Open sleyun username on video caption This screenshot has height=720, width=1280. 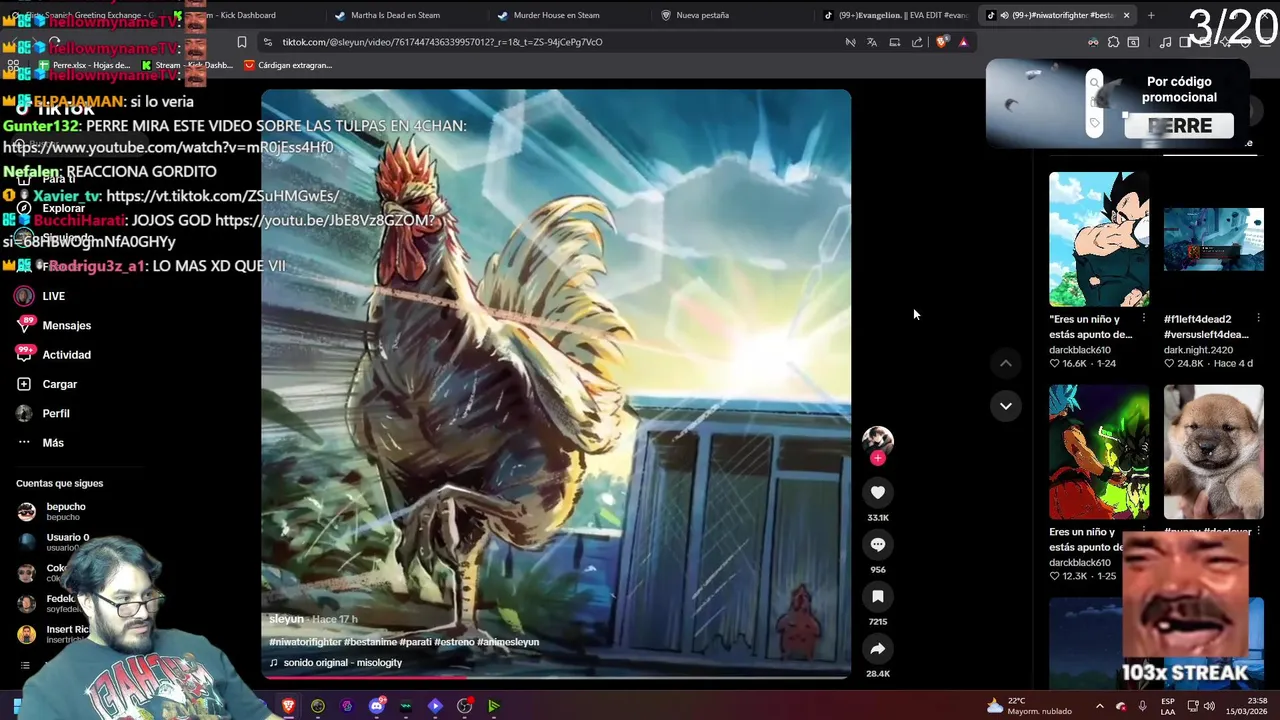286,619
